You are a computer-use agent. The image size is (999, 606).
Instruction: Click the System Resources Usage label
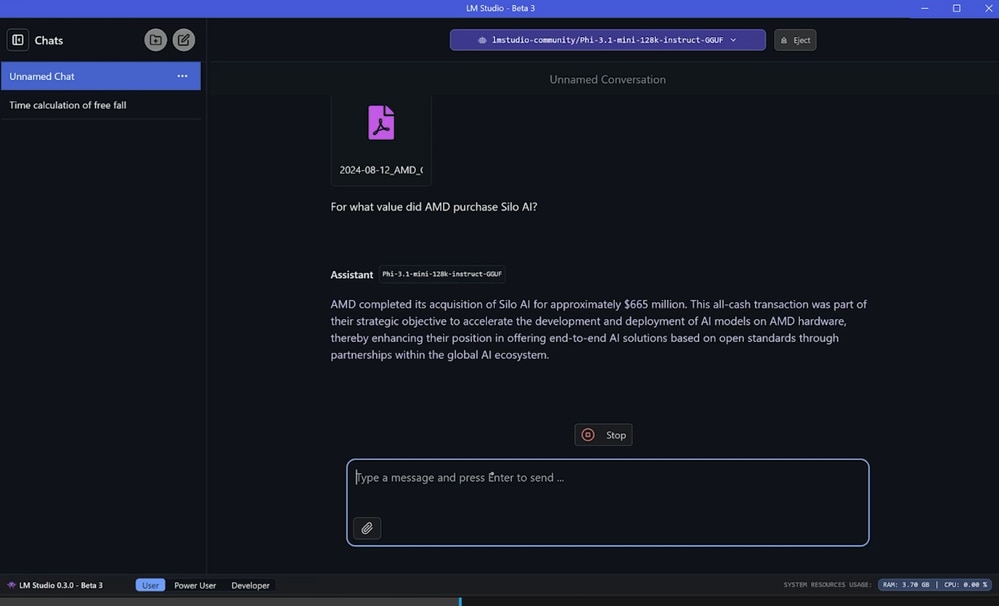[x=828, y=585]
